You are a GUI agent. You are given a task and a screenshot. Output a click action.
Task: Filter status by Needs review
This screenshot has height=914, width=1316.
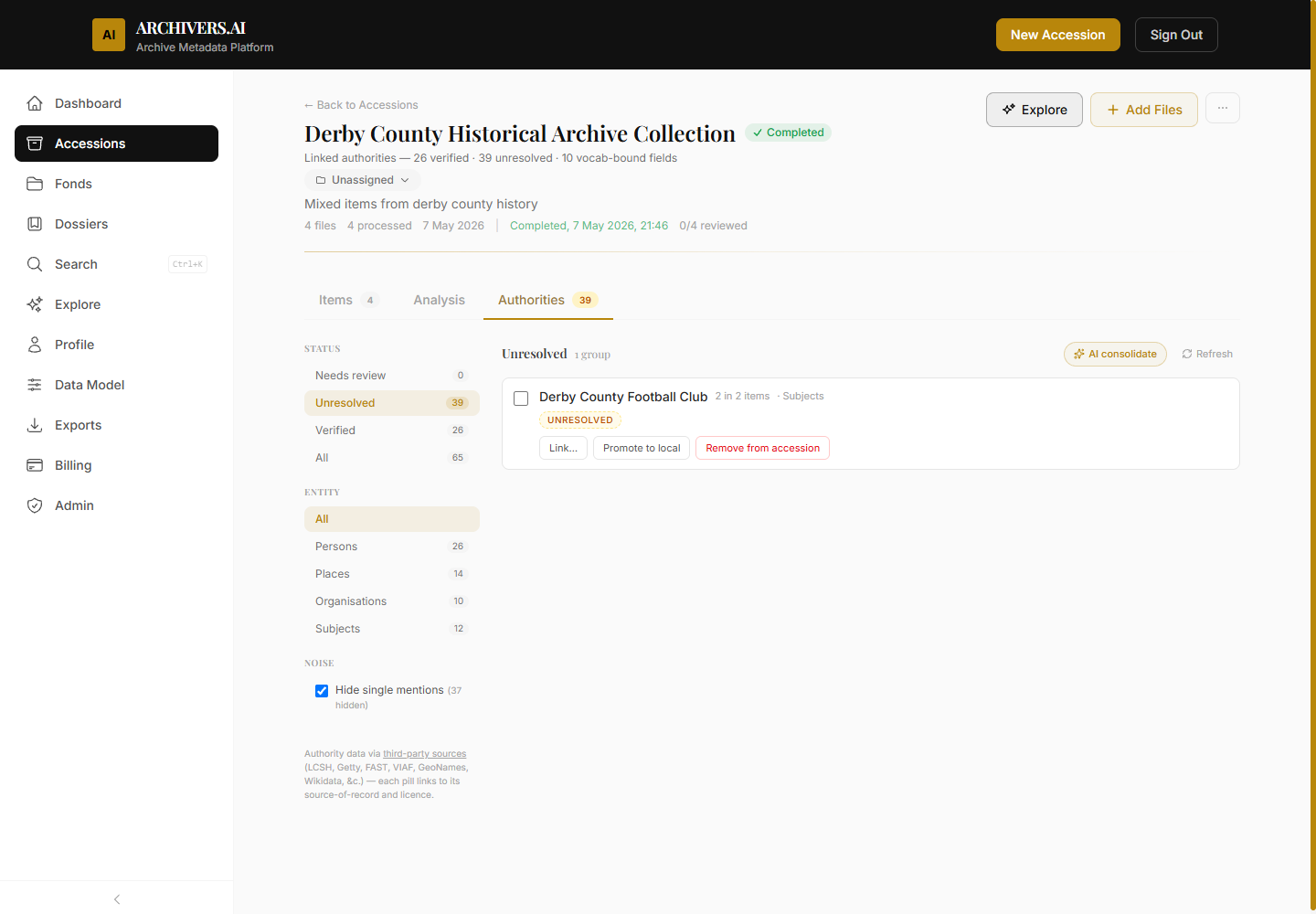click(391, 376)
